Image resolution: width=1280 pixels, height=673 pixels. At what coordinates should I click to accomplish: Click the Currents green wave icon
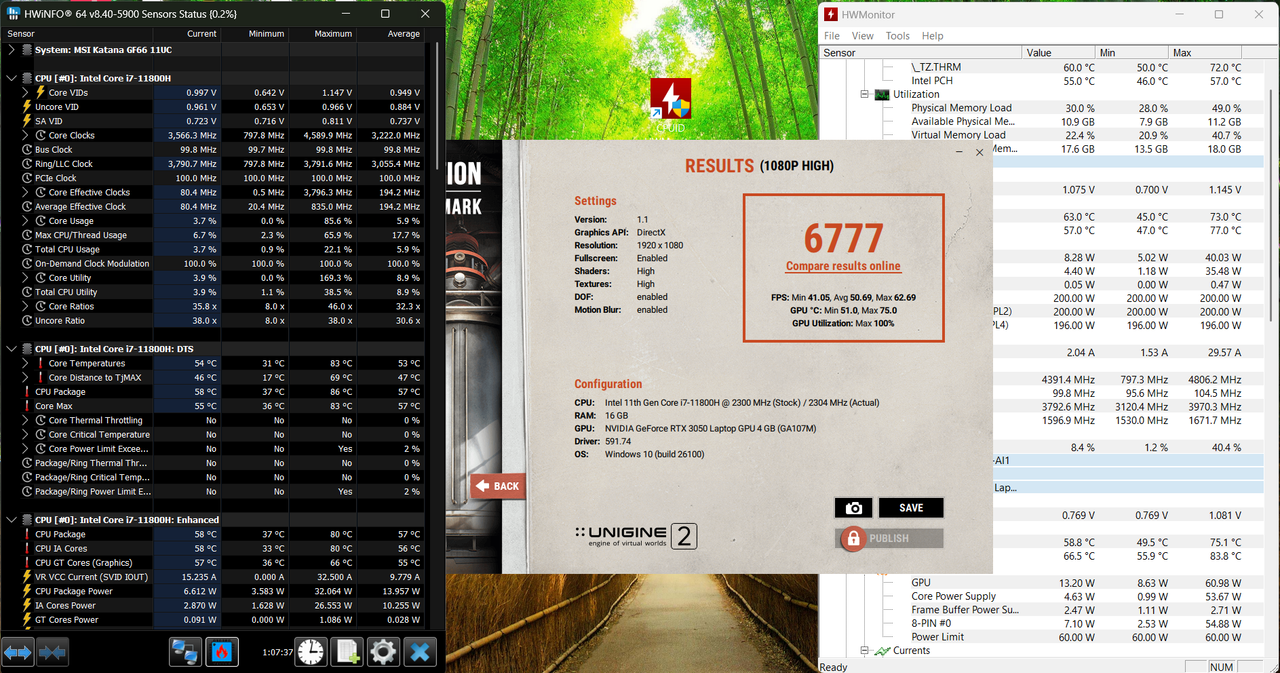click(x=882, y=651)
